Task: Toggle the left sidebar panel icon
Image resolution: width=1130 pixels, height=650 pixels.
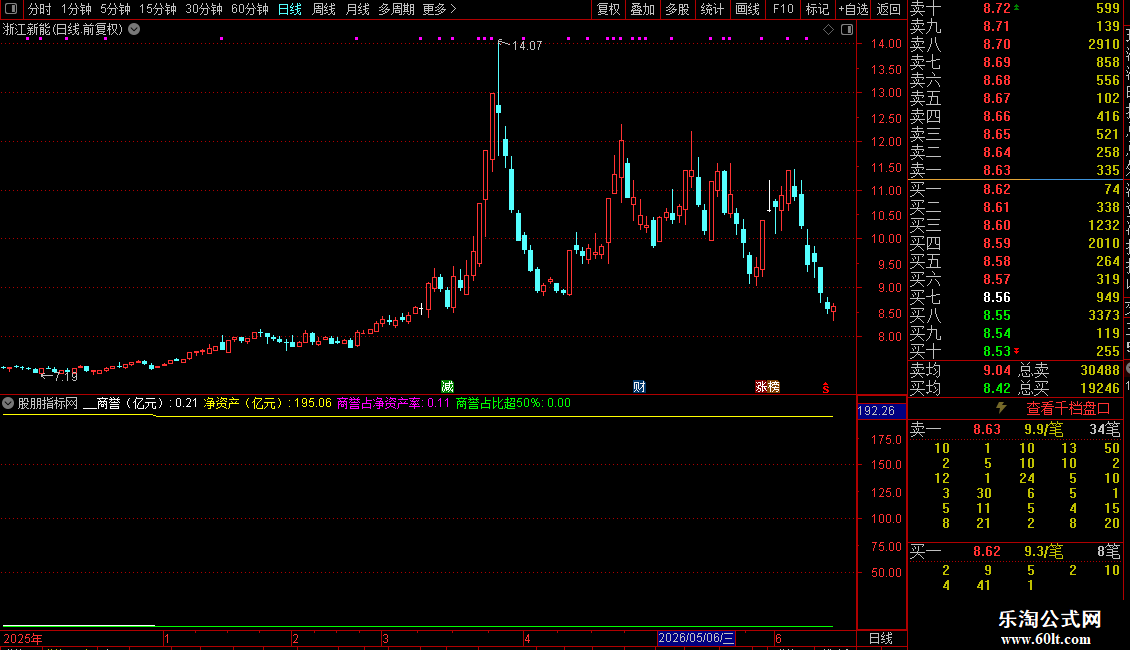Action: pyautogui.click(x=11, y=9)
